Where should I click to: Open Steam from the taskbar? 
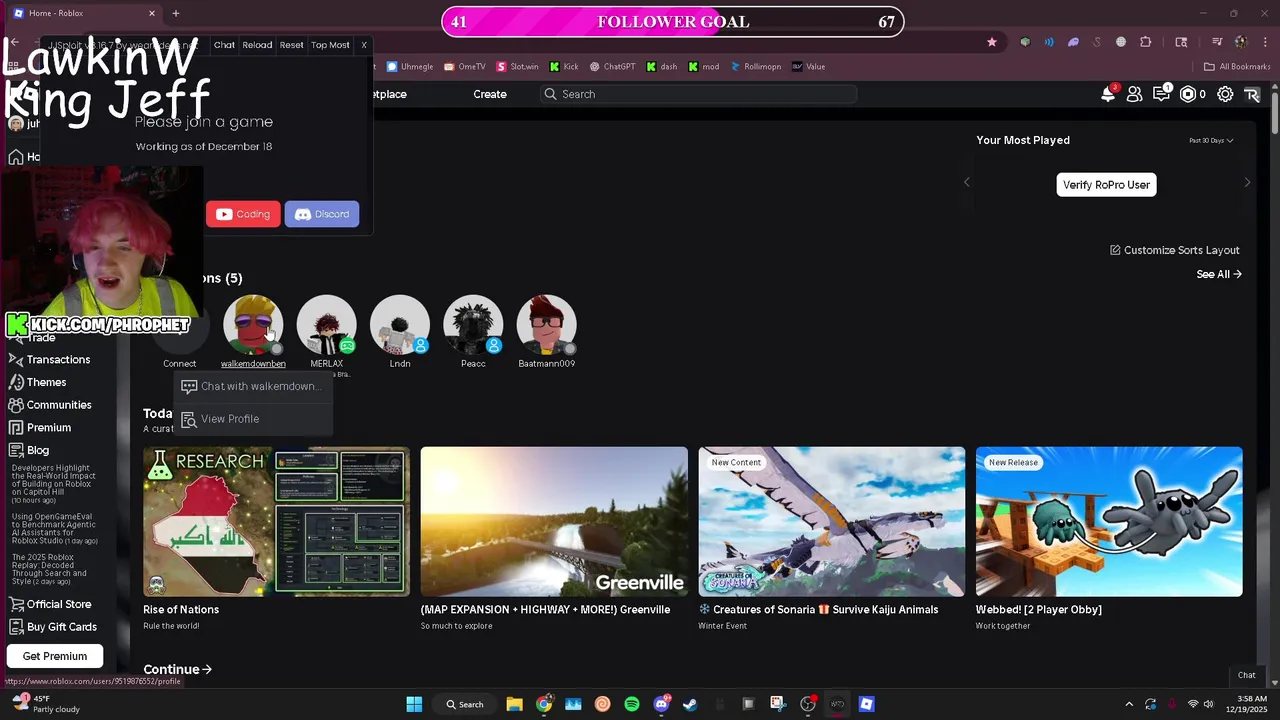click(x=690, y=704)
